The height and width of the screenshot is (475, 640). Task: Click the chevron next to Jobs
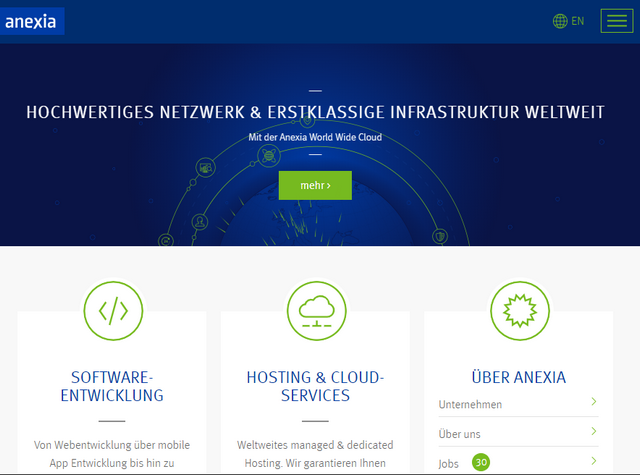pos(594,461)
